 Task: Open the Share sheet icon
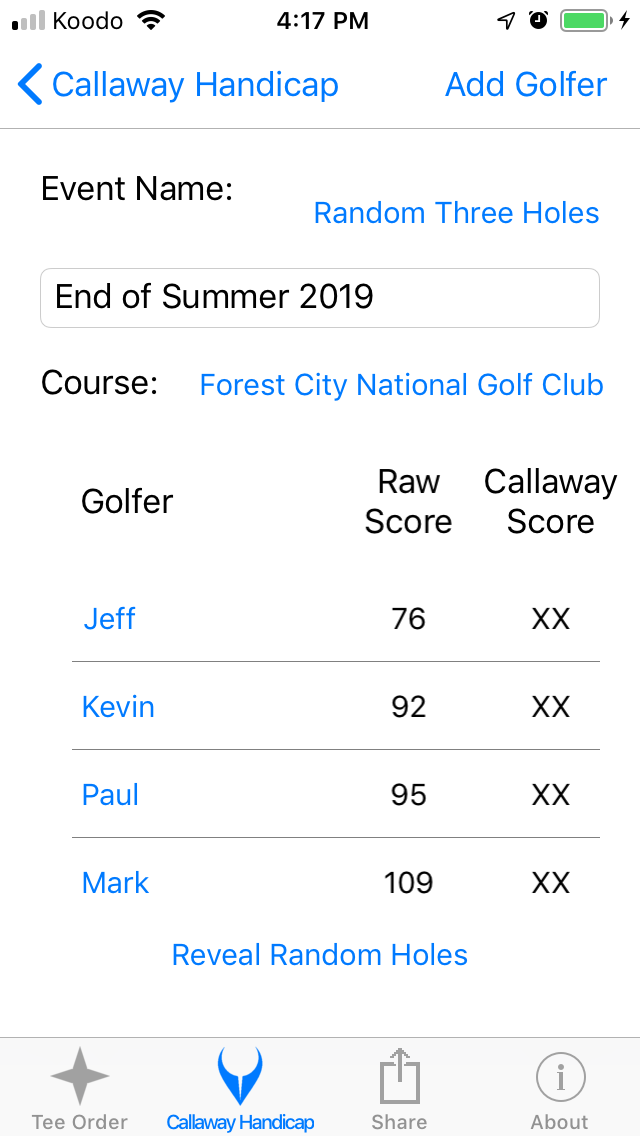click(x=399, y=1076)
